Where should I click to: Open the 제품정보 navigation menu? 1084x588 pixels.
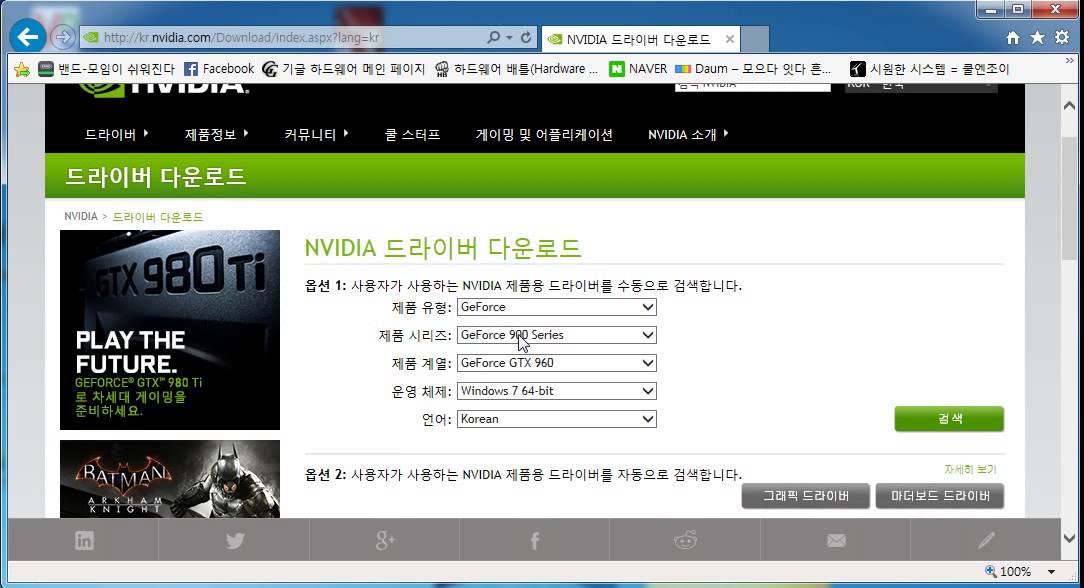pyautogui.click(x=216, y=135)
